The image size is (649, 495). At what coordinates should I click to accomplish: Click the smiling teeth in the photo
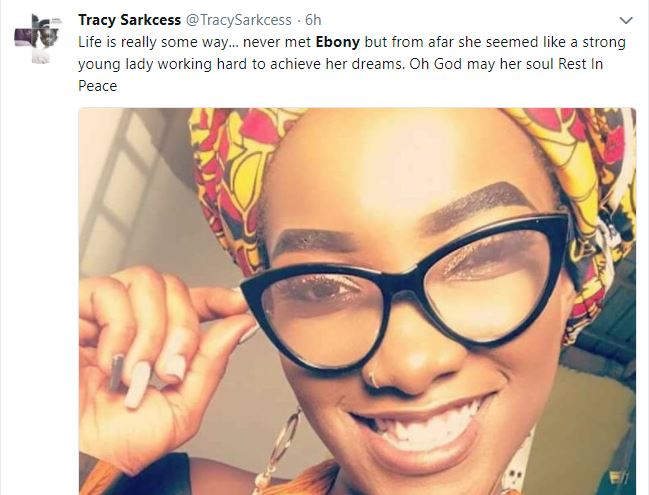click(x=426, y=428)
